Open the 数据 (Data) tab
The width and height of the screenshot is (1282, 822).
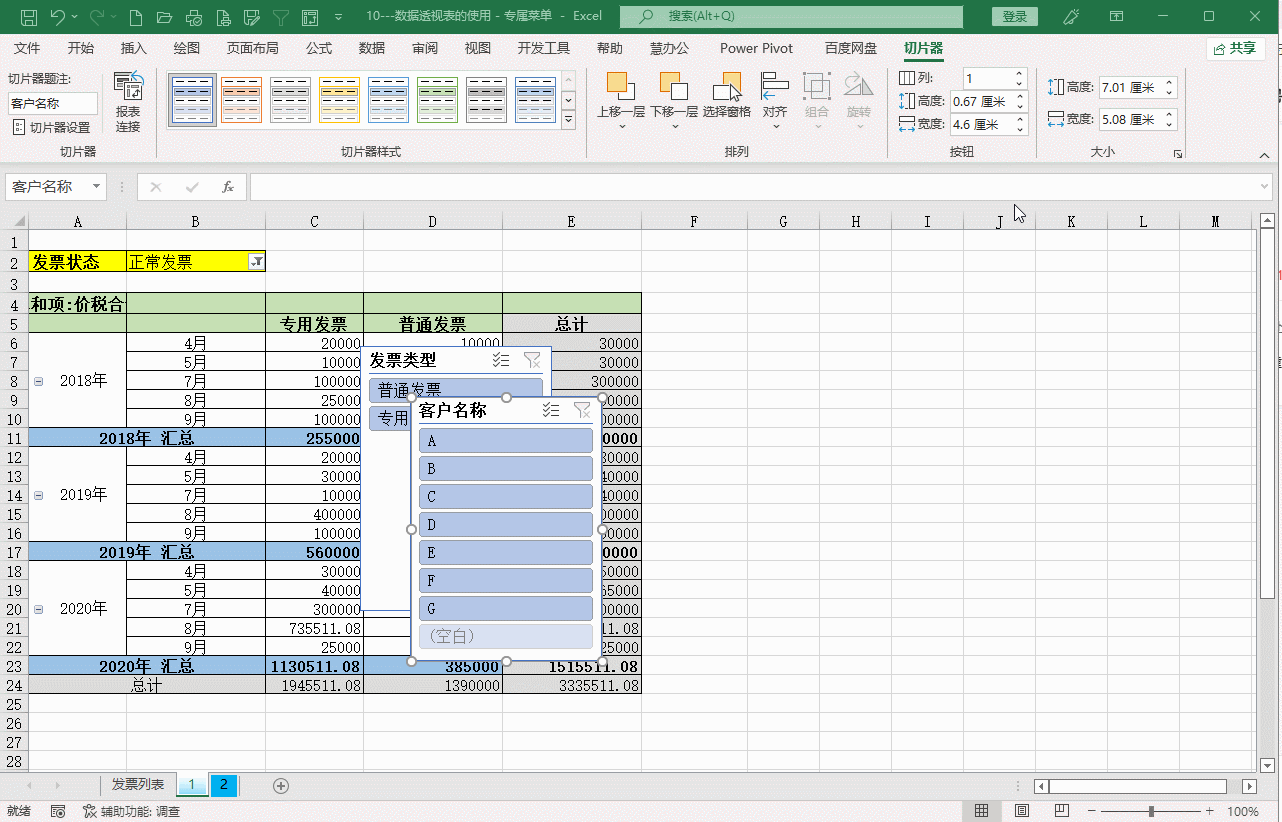tap(372, 48)
